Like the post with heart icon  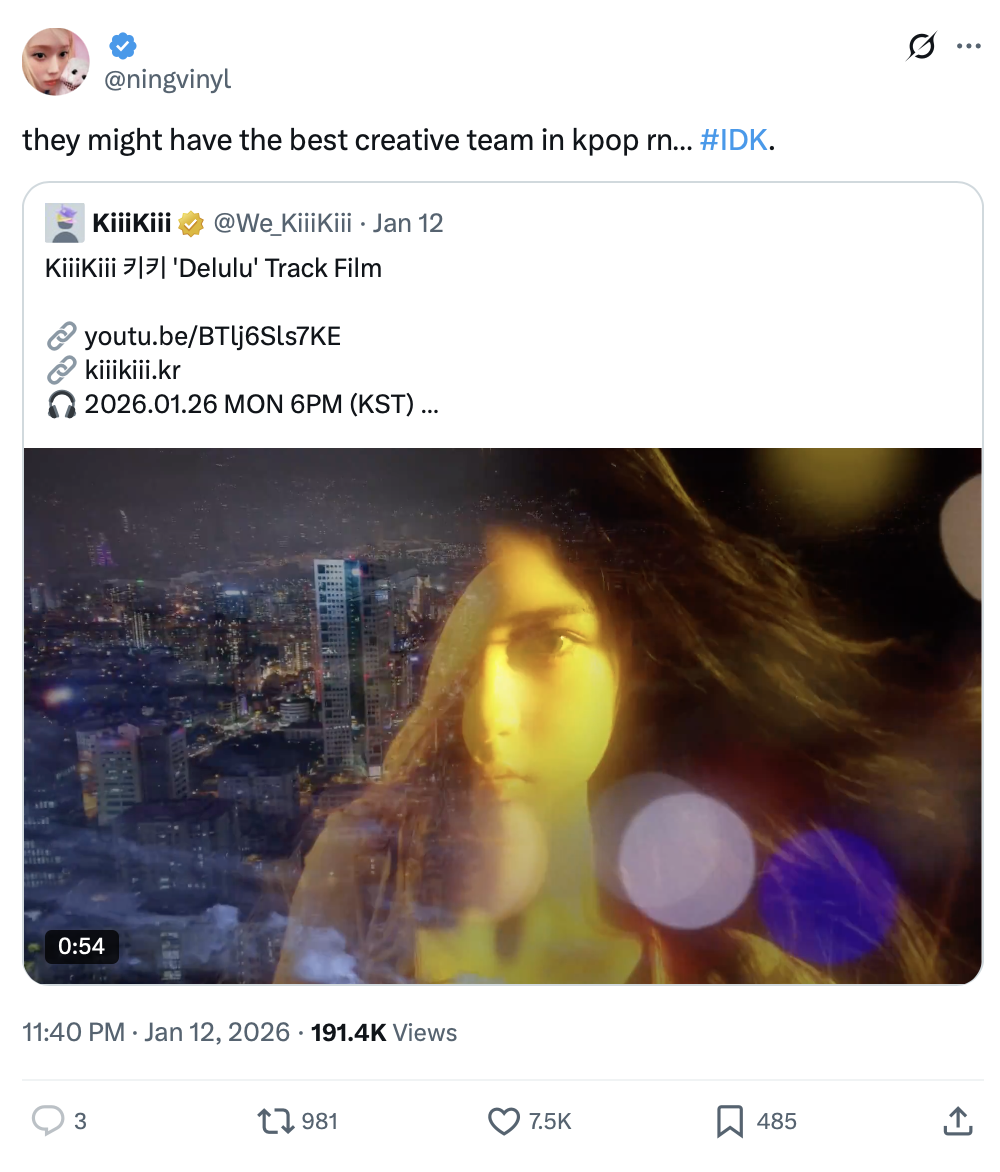[503, 1121]
